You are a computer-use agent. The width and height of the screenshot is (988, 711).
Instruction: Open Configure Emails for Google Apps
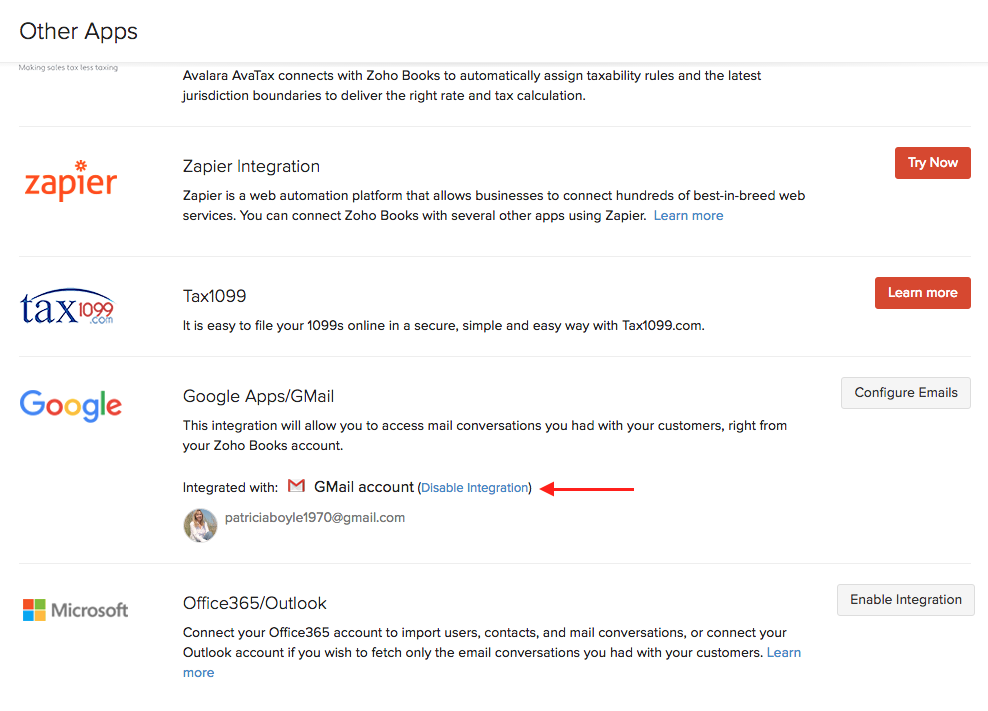[906, 393]
